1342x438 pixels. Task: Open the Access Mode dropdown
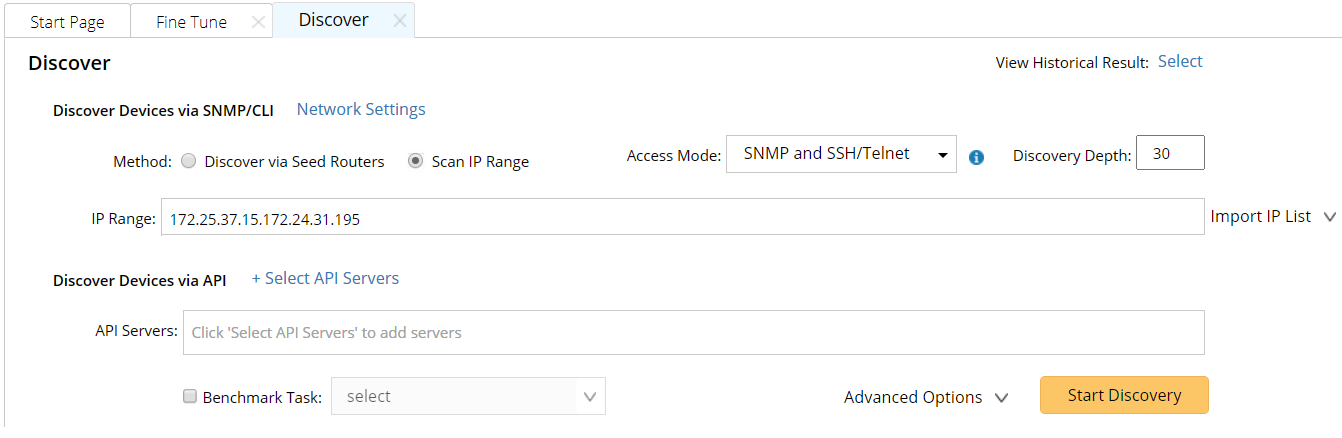[x=841, y=154]
